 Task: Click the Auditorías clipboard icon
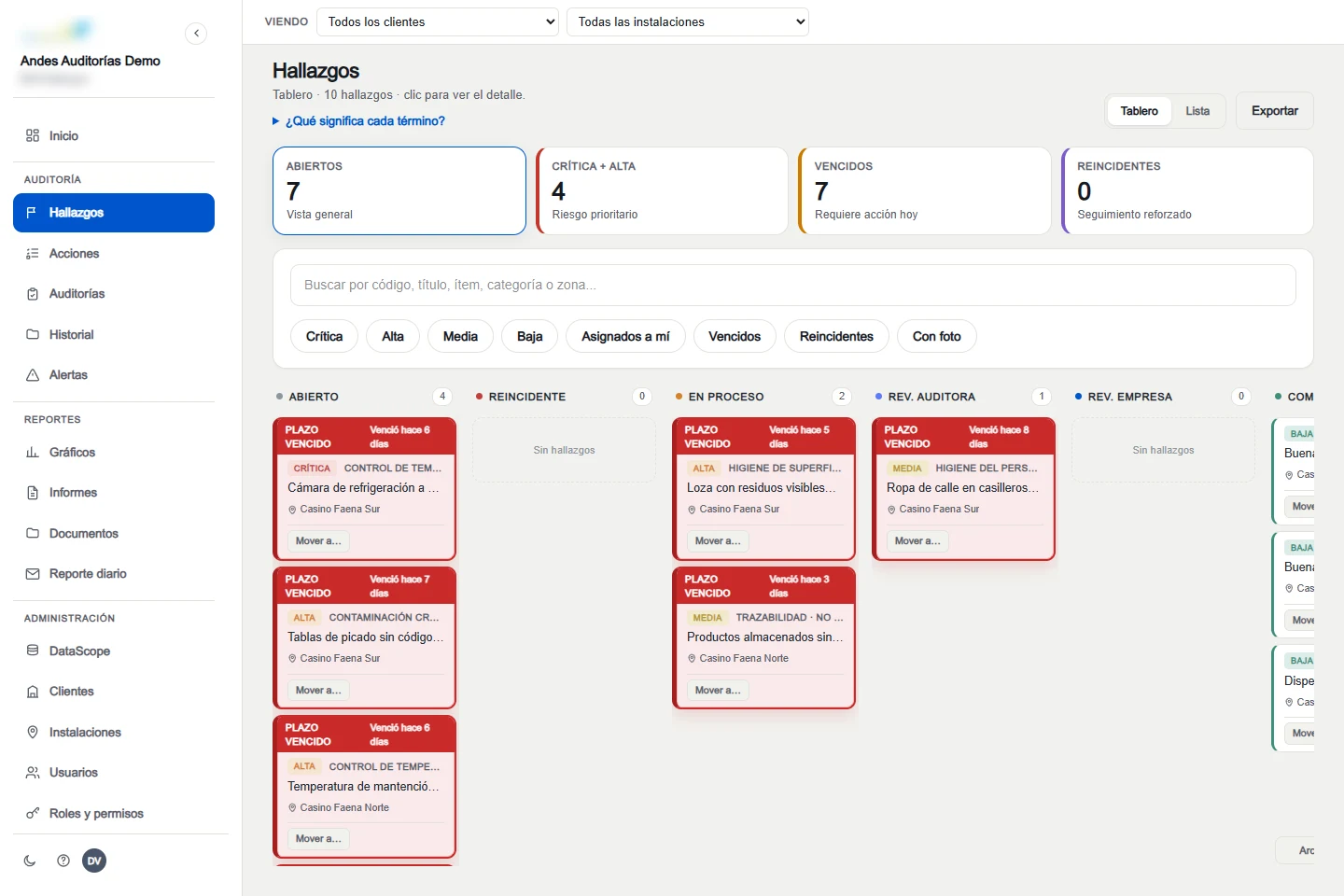(x=33, y=294)
